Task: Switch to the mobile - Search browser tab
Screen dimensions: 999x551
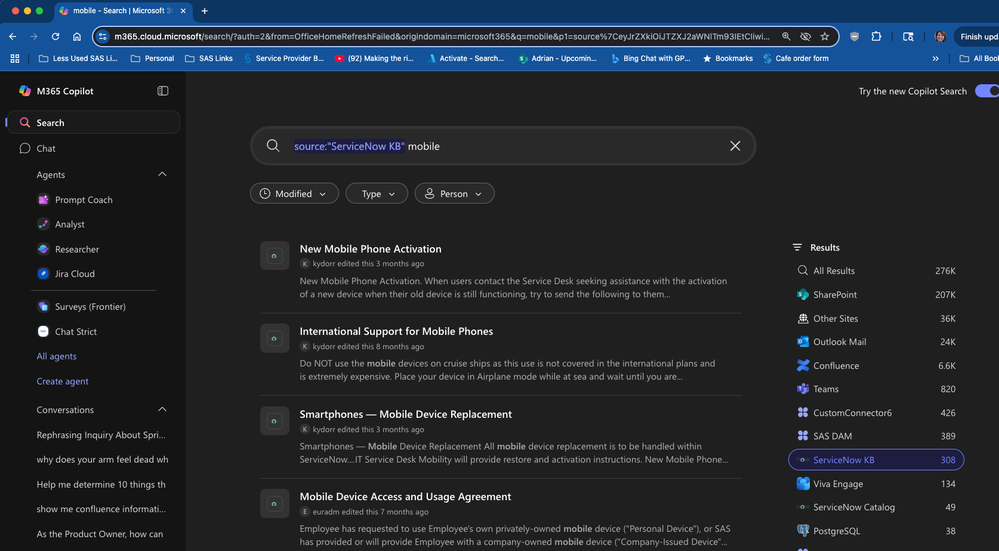Action: [x=121, y=11]
